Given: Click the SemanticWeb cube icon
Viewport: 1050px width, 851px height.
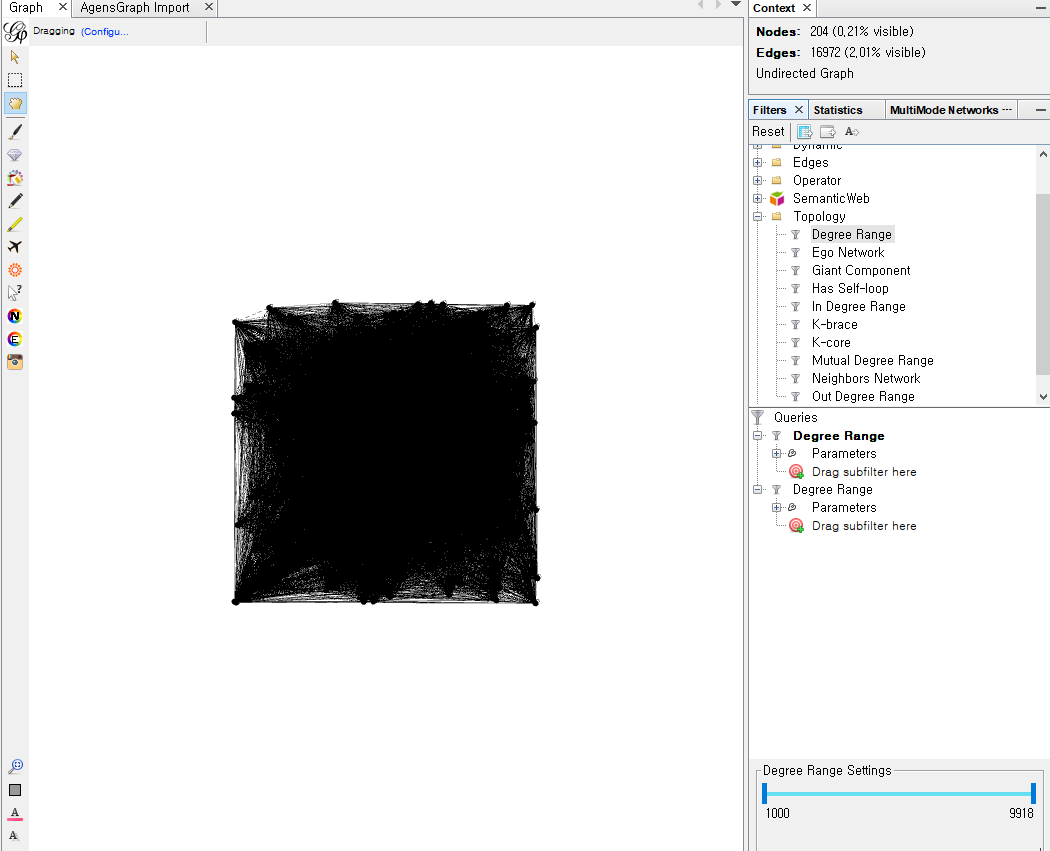Looking at the screenshot, I should click(777, 198).
